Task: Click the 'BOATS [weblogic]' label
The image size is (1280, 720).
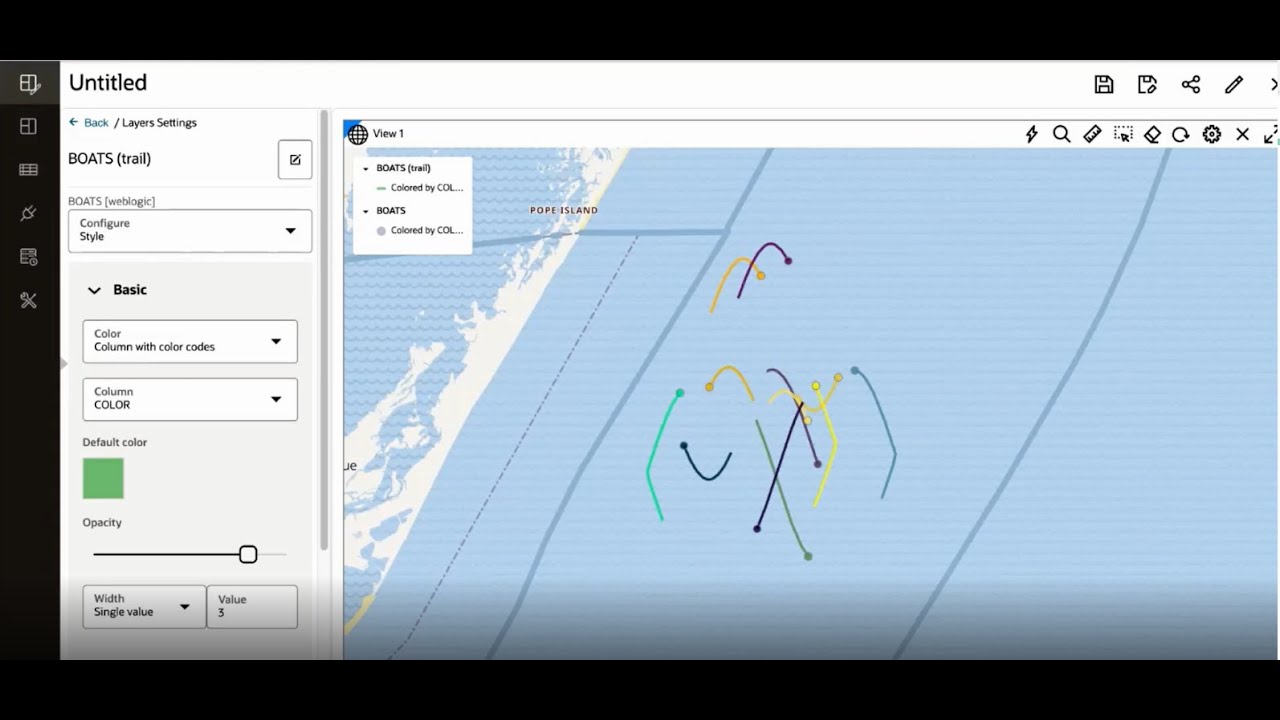Action: (x=112, y=201)
